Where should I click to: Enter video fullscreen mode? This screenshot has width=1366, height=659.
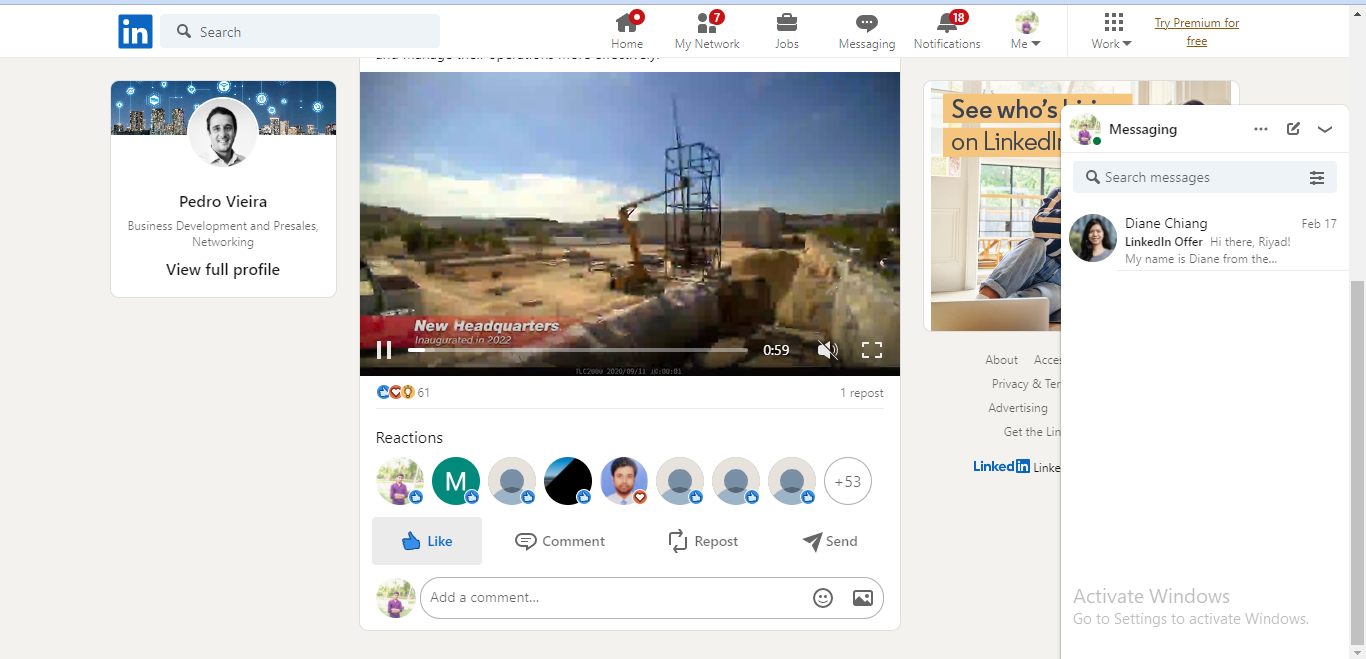pos(872,350)
